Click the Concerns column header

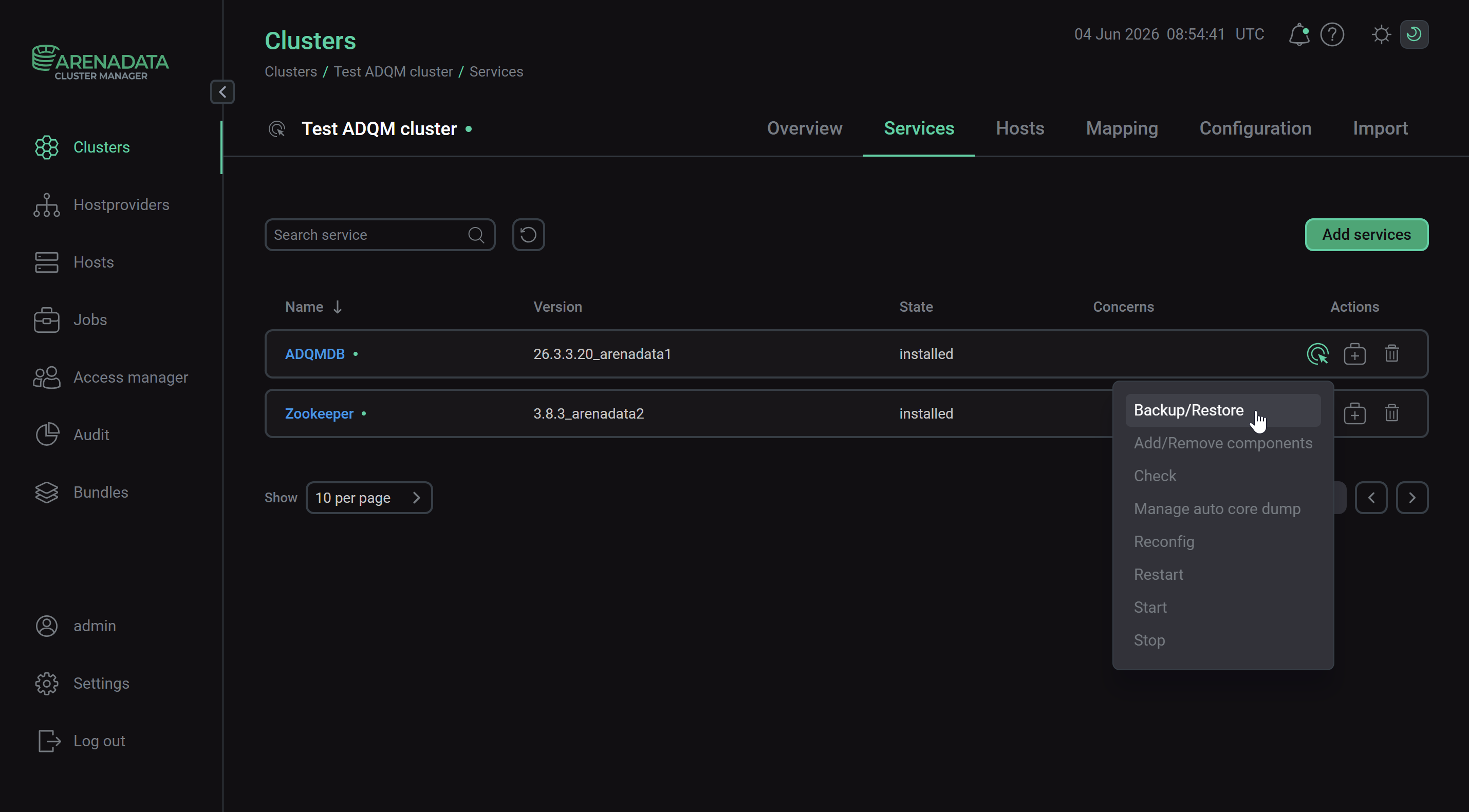pyautogui.click(x=1123, y=307)
